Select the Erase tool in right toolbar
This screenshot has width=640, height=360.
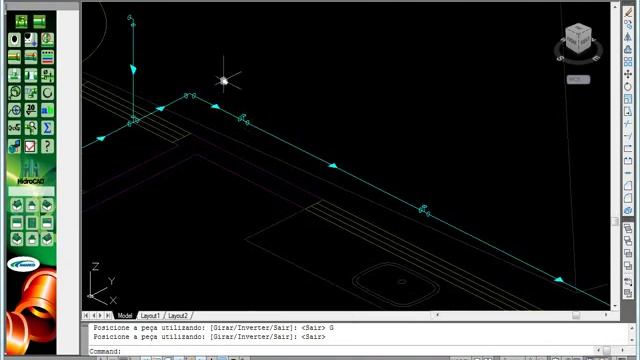[628, 12]
